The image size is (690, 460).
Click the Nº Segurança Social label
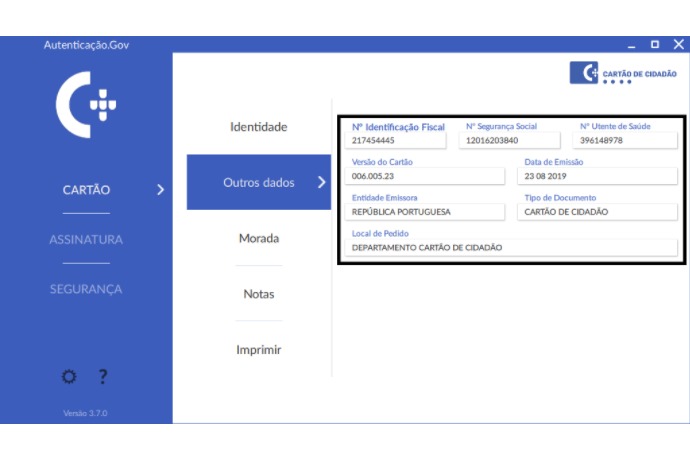click(501, 126)
